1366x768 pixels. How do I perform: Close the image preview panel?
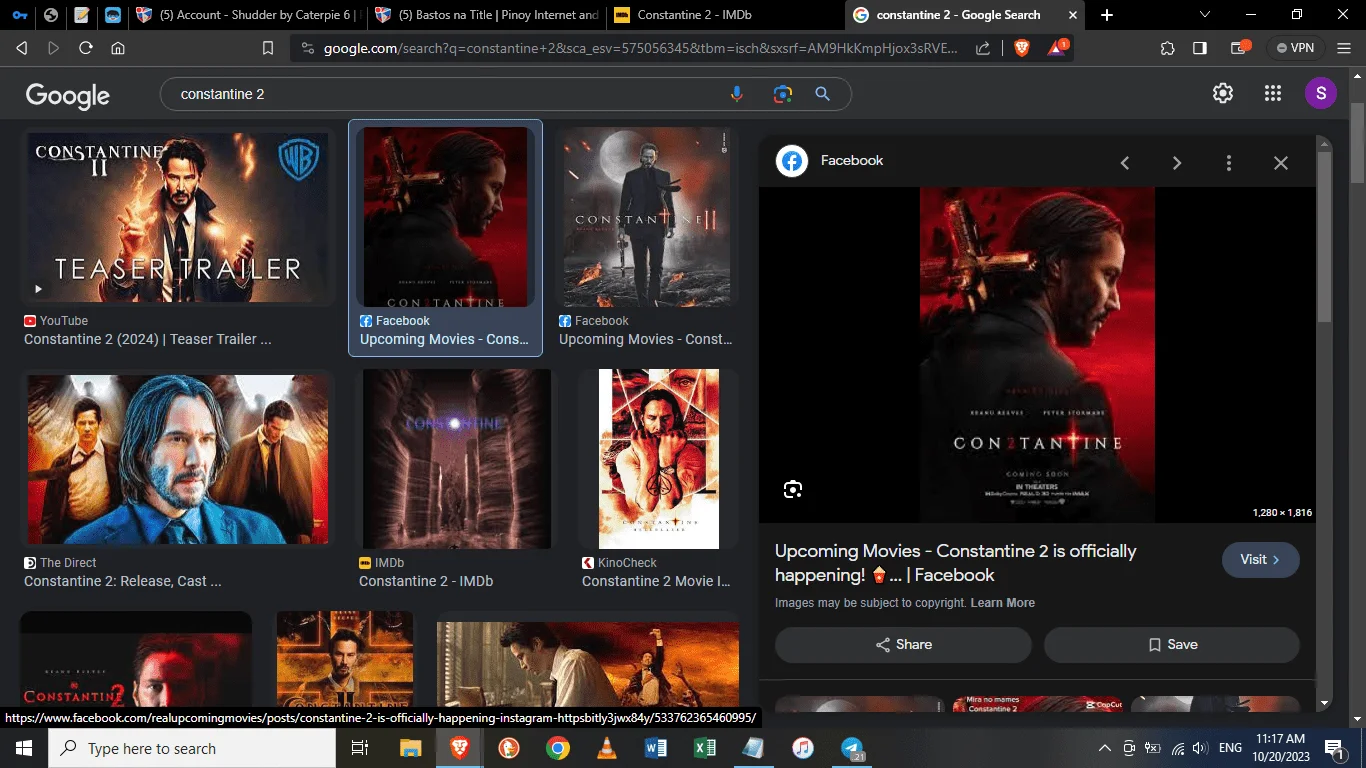1281,163
